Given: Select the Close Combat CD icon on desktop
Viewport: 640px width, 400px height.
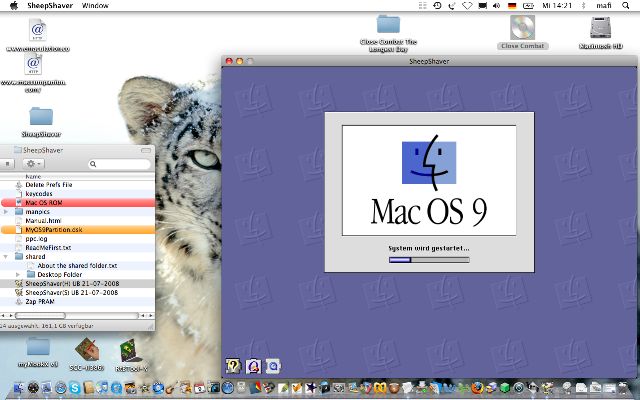Looking at the screenshot, I should [522, 28].
